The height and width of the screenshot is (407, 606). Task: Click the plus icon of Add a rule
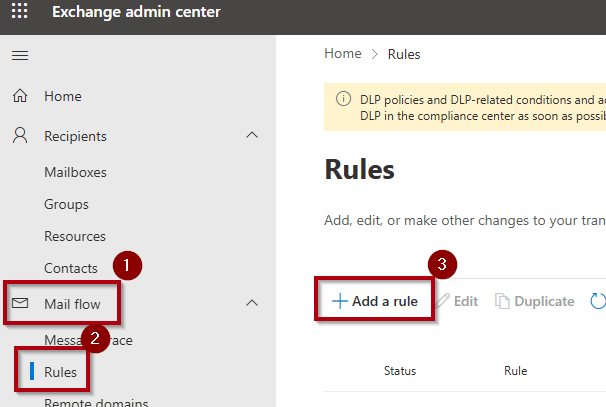(x=340, y=301)
